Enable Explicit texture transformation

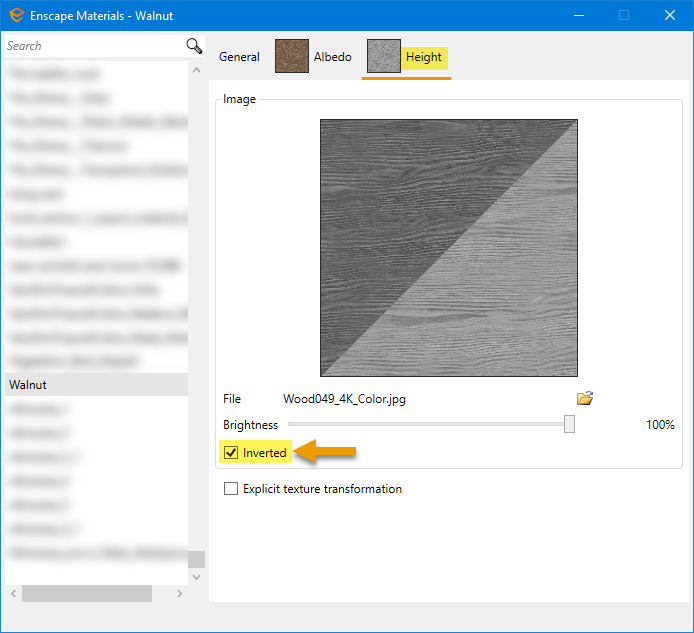[231, 489]
